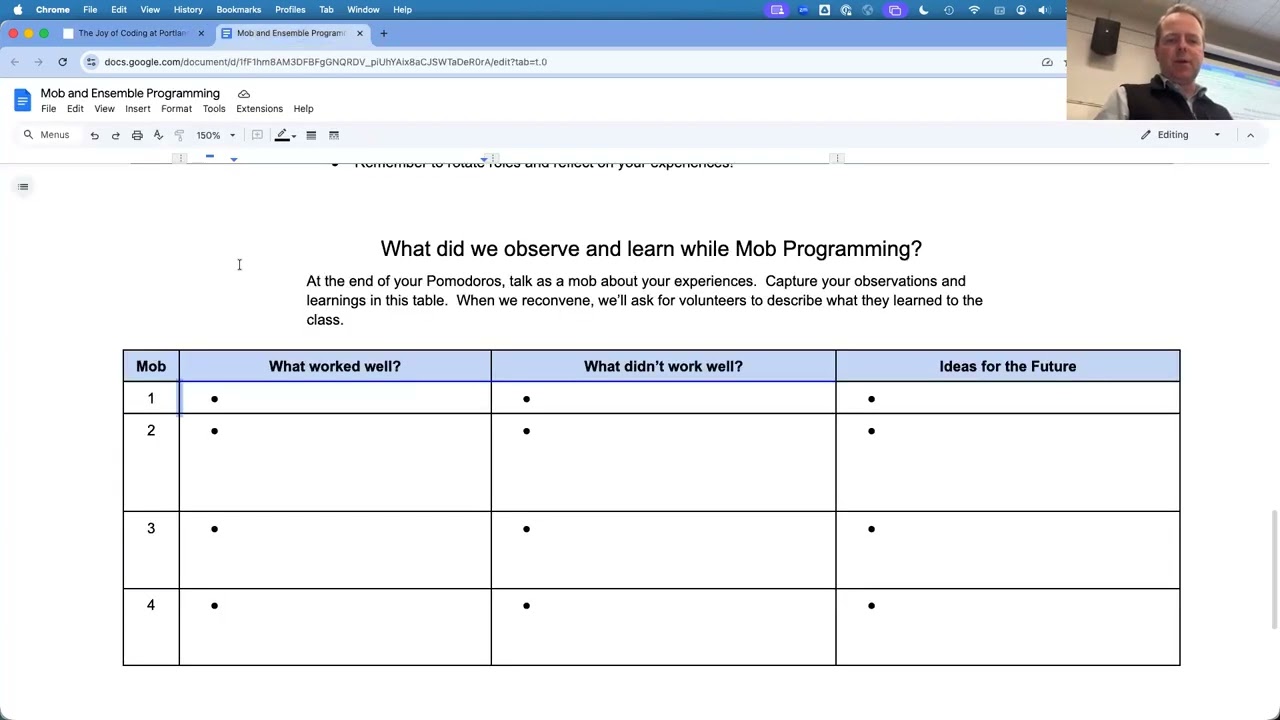This screenshot has height=720, width=1280.
Task: Show the document outline icon
Action: [23, 187]
